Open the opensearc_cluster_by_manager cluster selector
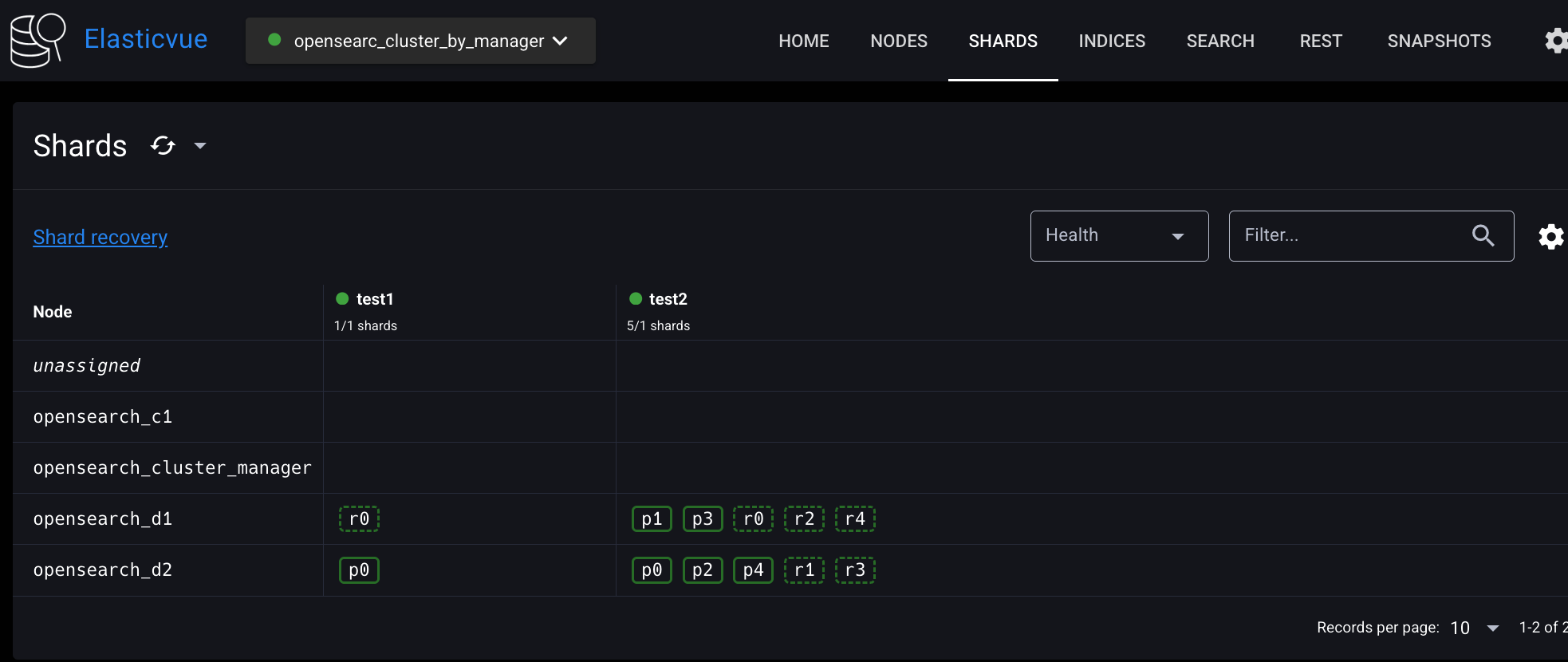The height and width of the screenshot is (662, 1568). tap(420, 41)
